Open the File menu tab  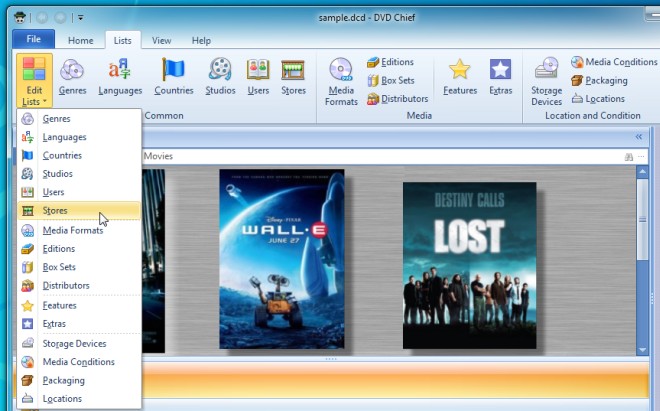point(33,39)
